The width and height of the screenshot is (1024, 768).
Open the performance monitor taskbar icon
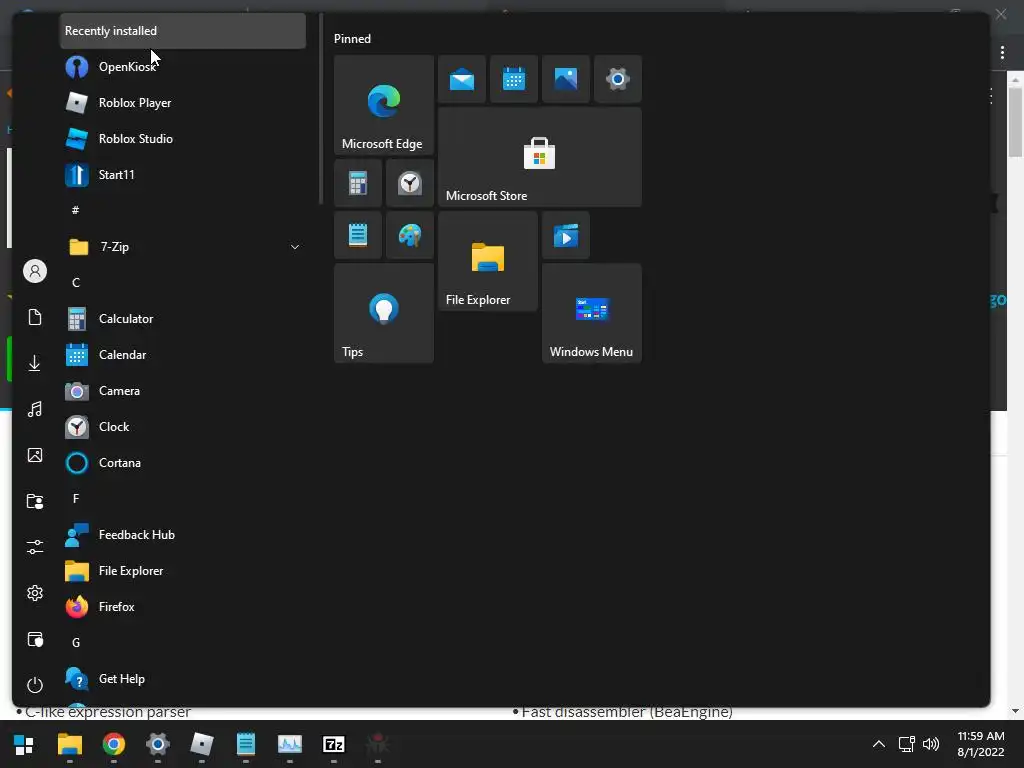[x=289, y=744]
